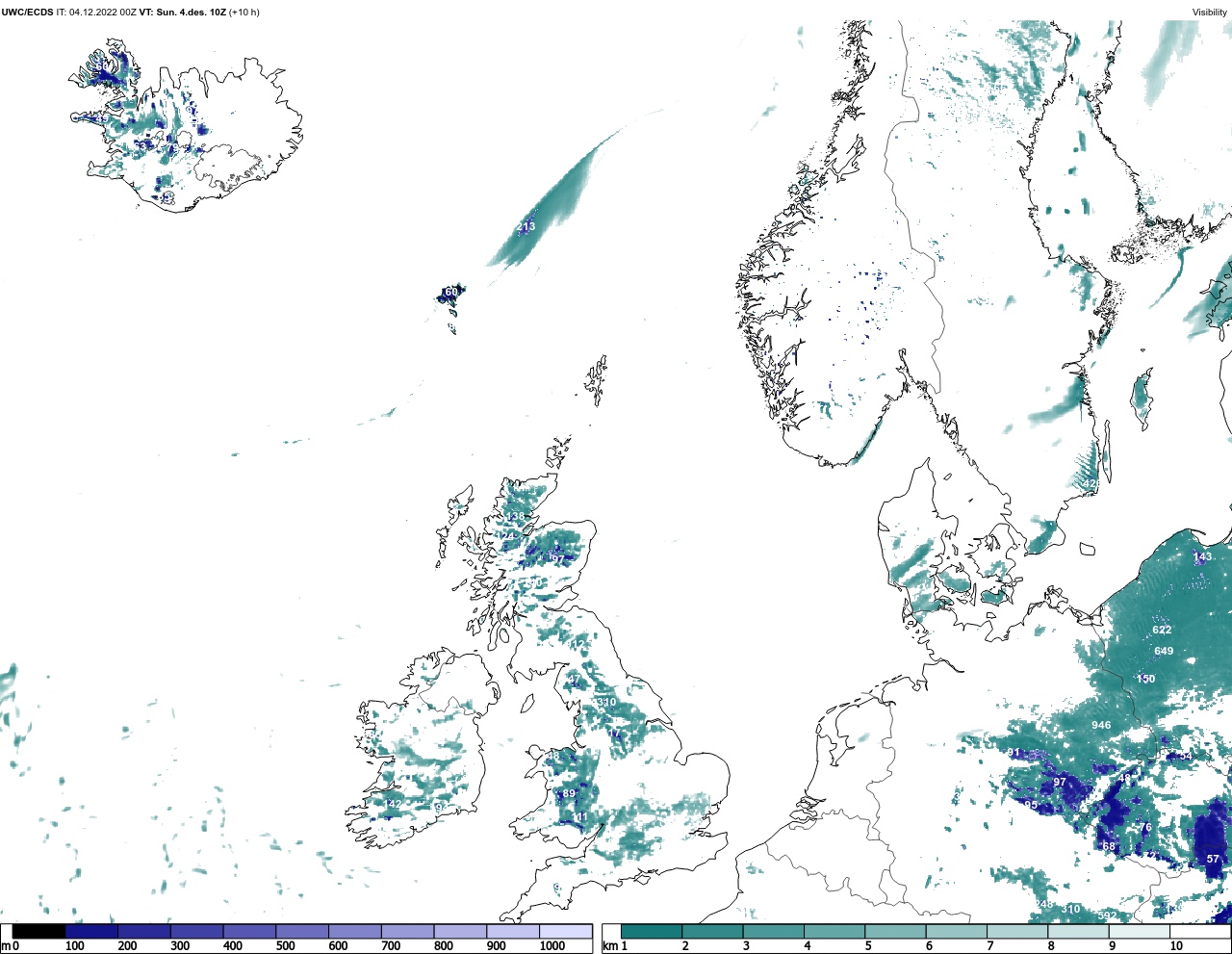The width and height of the screenshot is (1232, 954).
Task: Click the valid time 'Sun. 4.des. 10Z'
Action: pyautogui.click(x=192, y=13)
